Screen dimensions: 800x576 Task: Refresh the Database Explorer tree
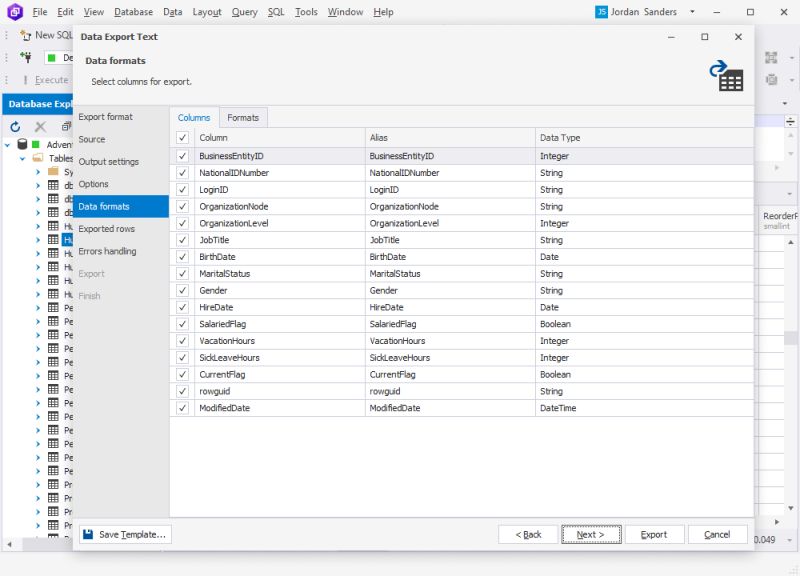tap(14, 126)
